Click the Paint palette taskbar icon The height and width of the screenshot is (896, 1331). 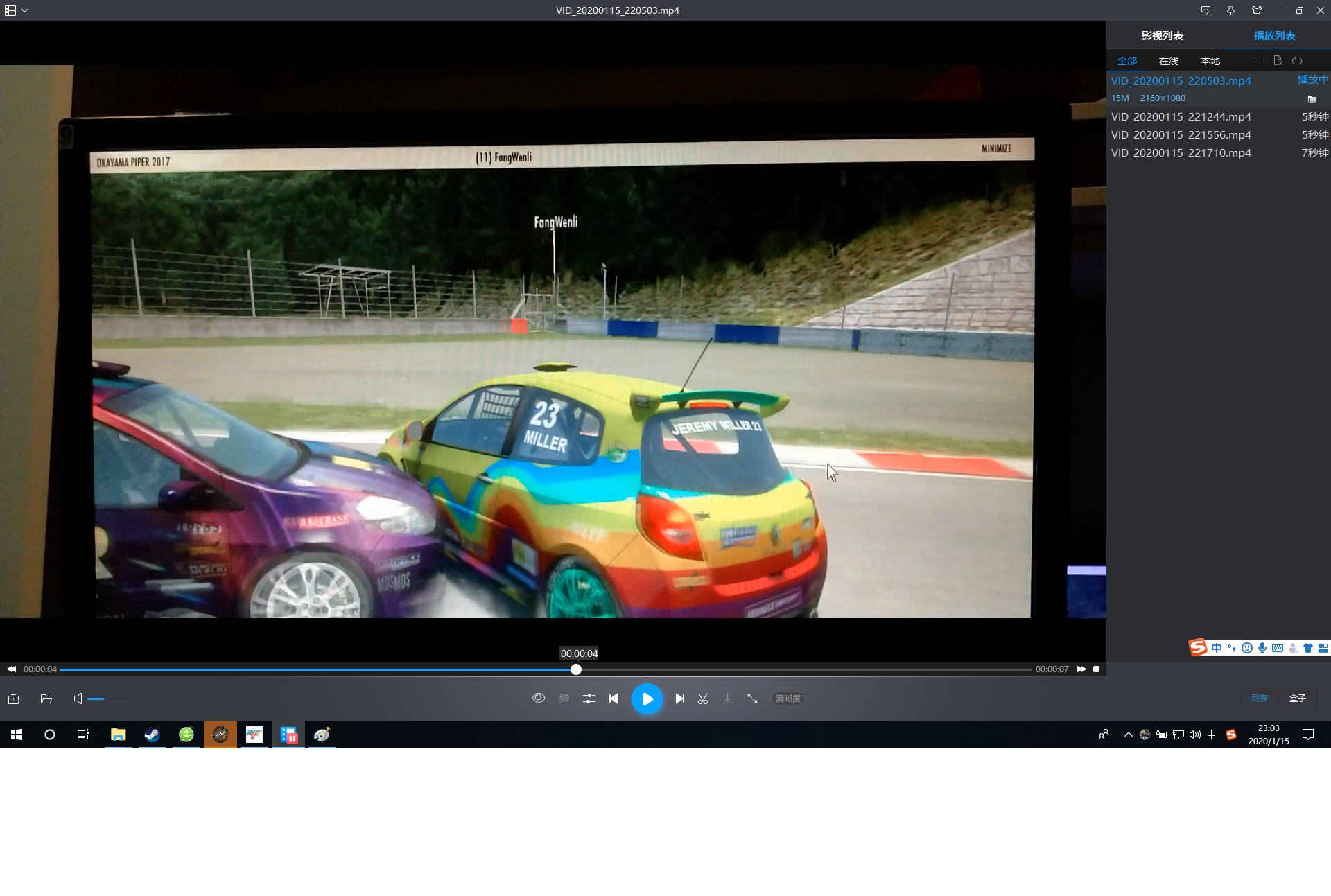point(322,735)
